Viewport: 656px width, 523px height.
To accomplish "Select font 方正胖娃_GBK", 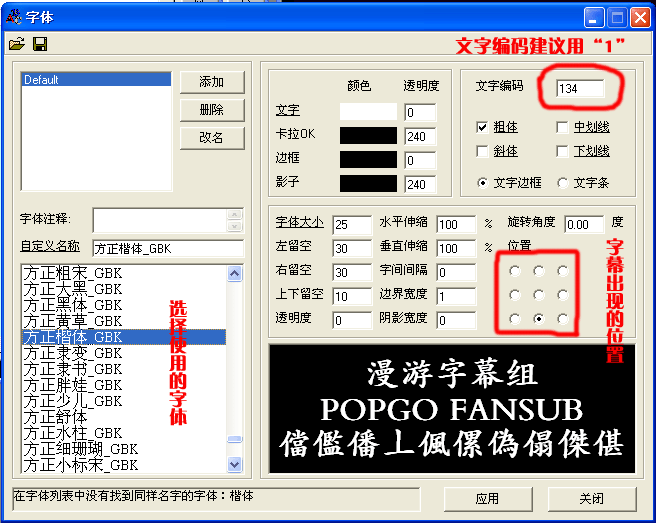I will [124, 385].
